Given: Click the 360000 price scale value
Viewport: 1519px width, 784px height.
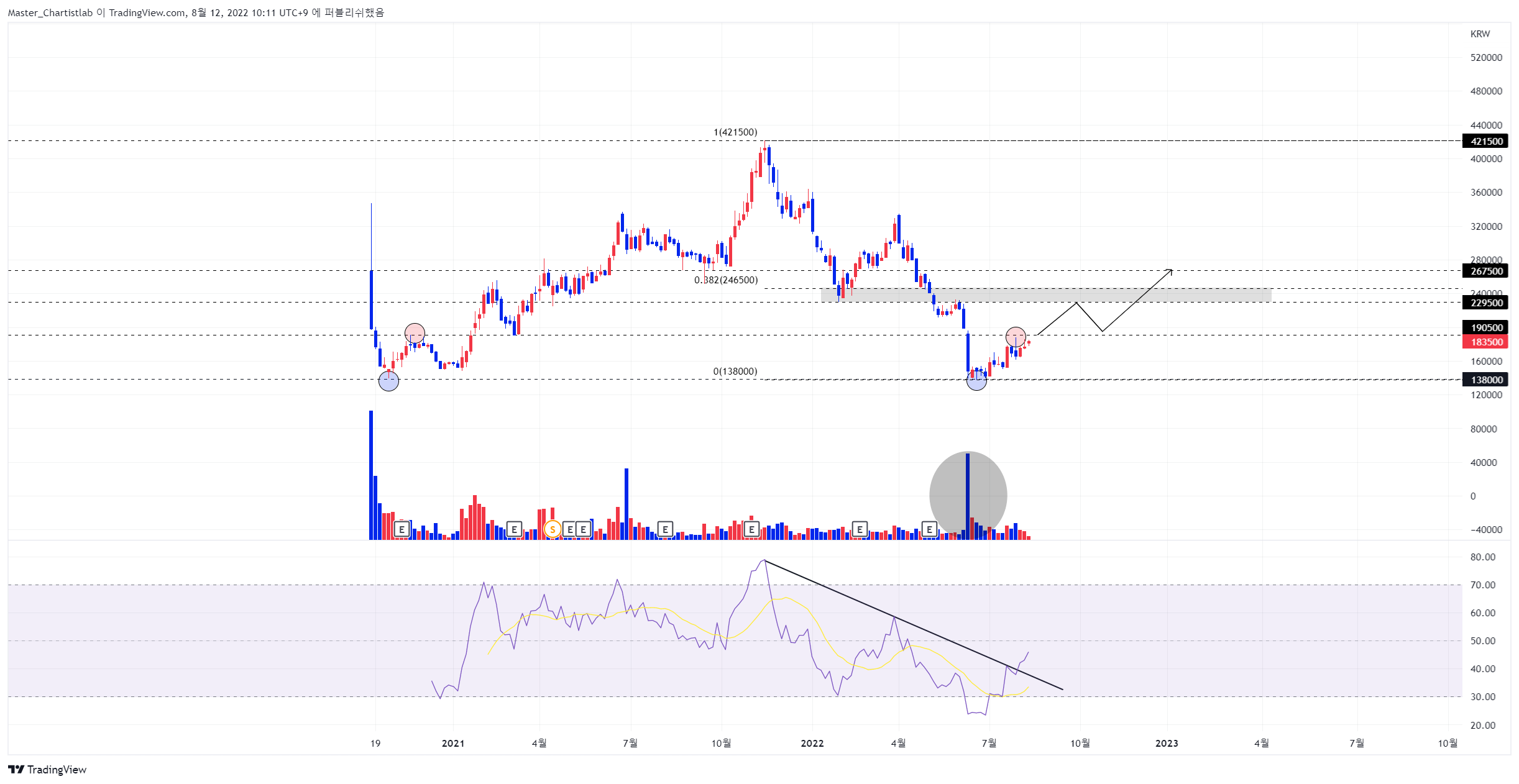Looking at the screenshot, I should coord(1486,193).
